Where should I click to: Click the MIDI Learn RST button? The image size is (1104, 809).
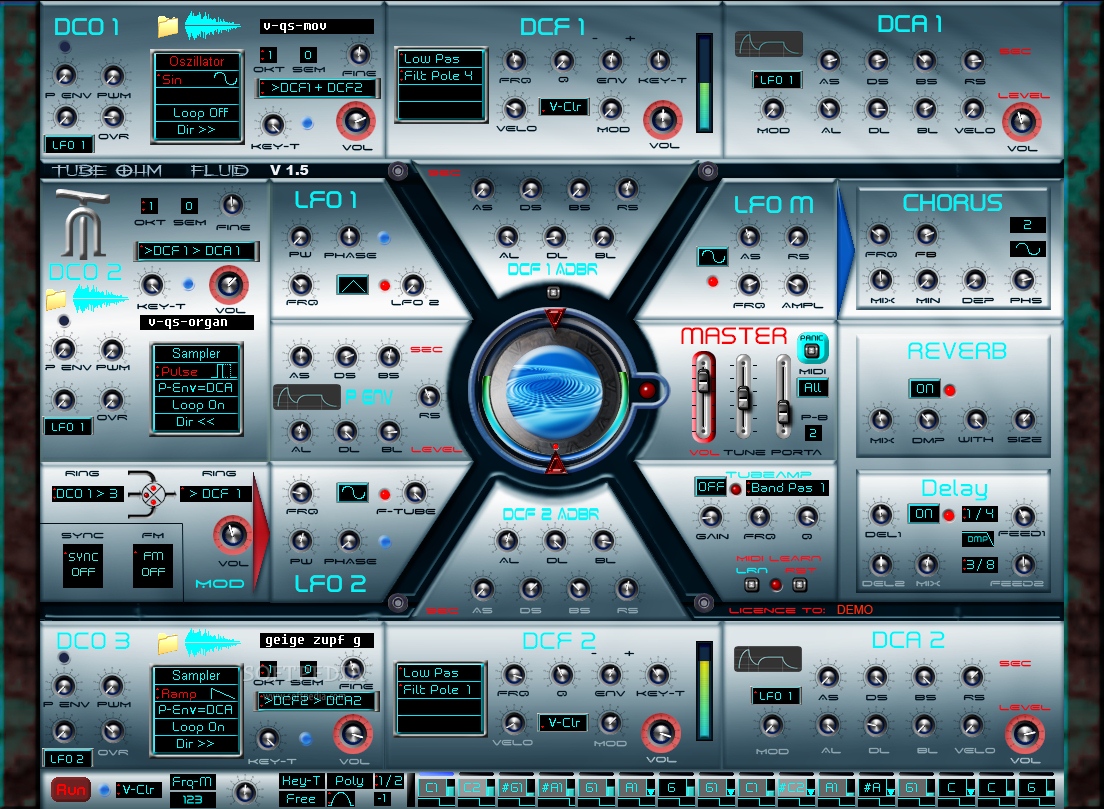[x=800, y=584]
